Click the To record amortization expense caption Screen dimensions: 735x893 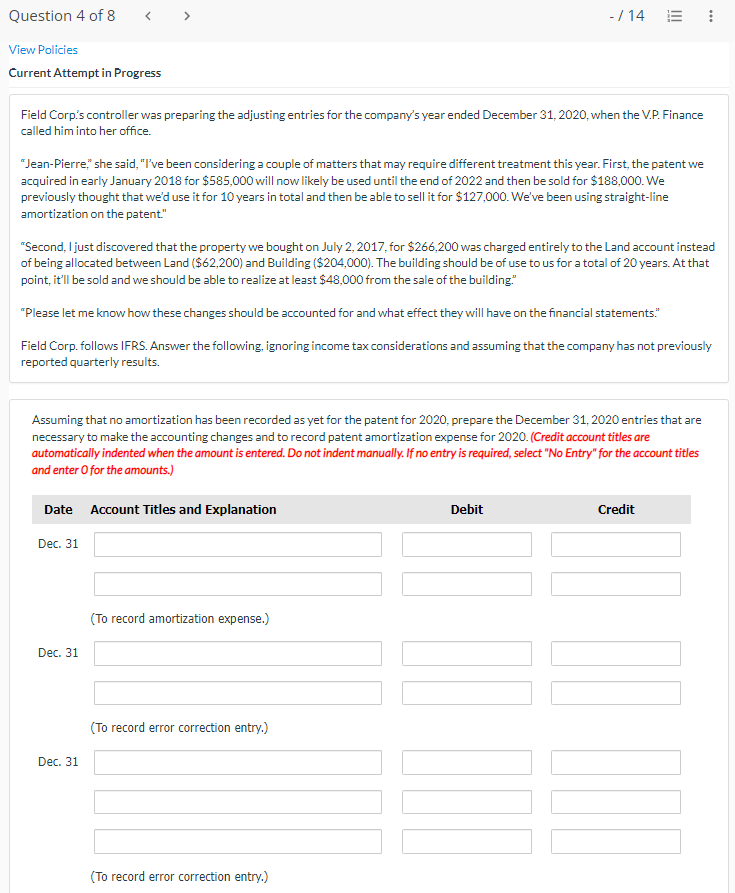[x=179, y=618]
